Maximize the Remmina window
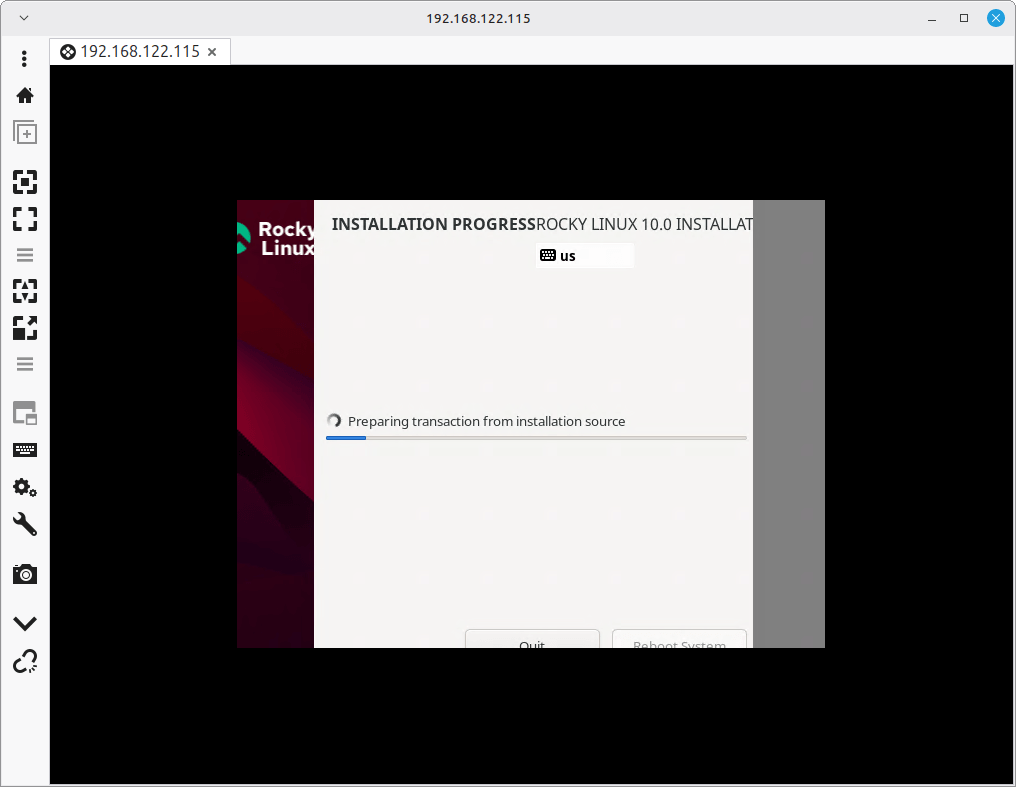The width and height of the screenshot is (1016, 787). coord(964,18)
